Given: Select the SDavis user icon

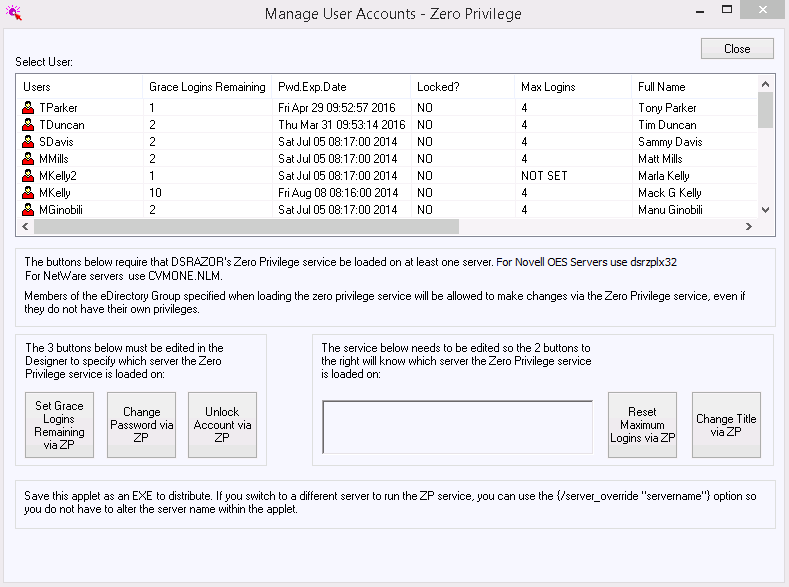Looking at the screenshot, I should click(x=29, y=142).
